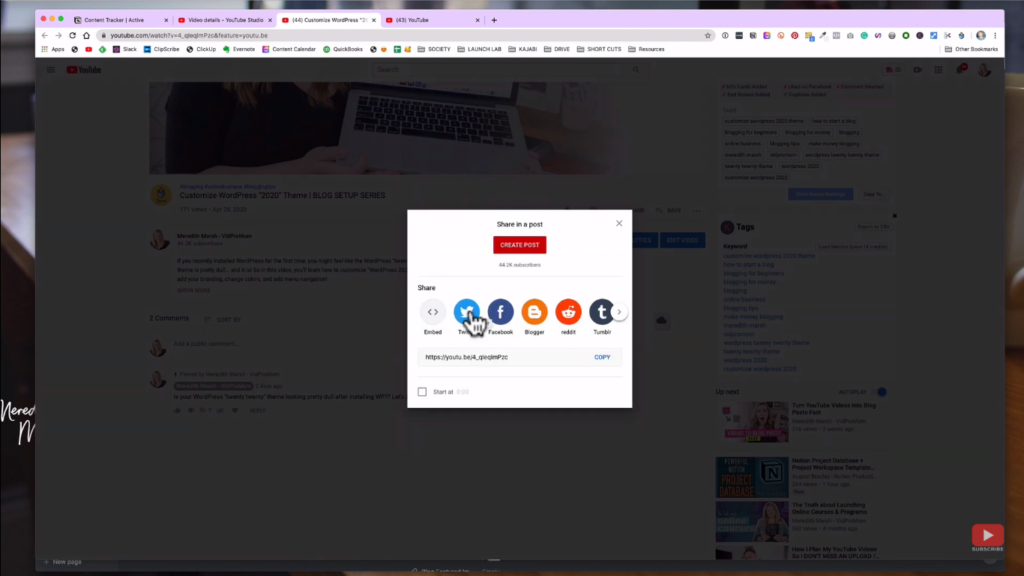This screenshot has height=576, width=1024.
Task: Expand the Resources bookmarks folder
Action: [x=646, y=49]
